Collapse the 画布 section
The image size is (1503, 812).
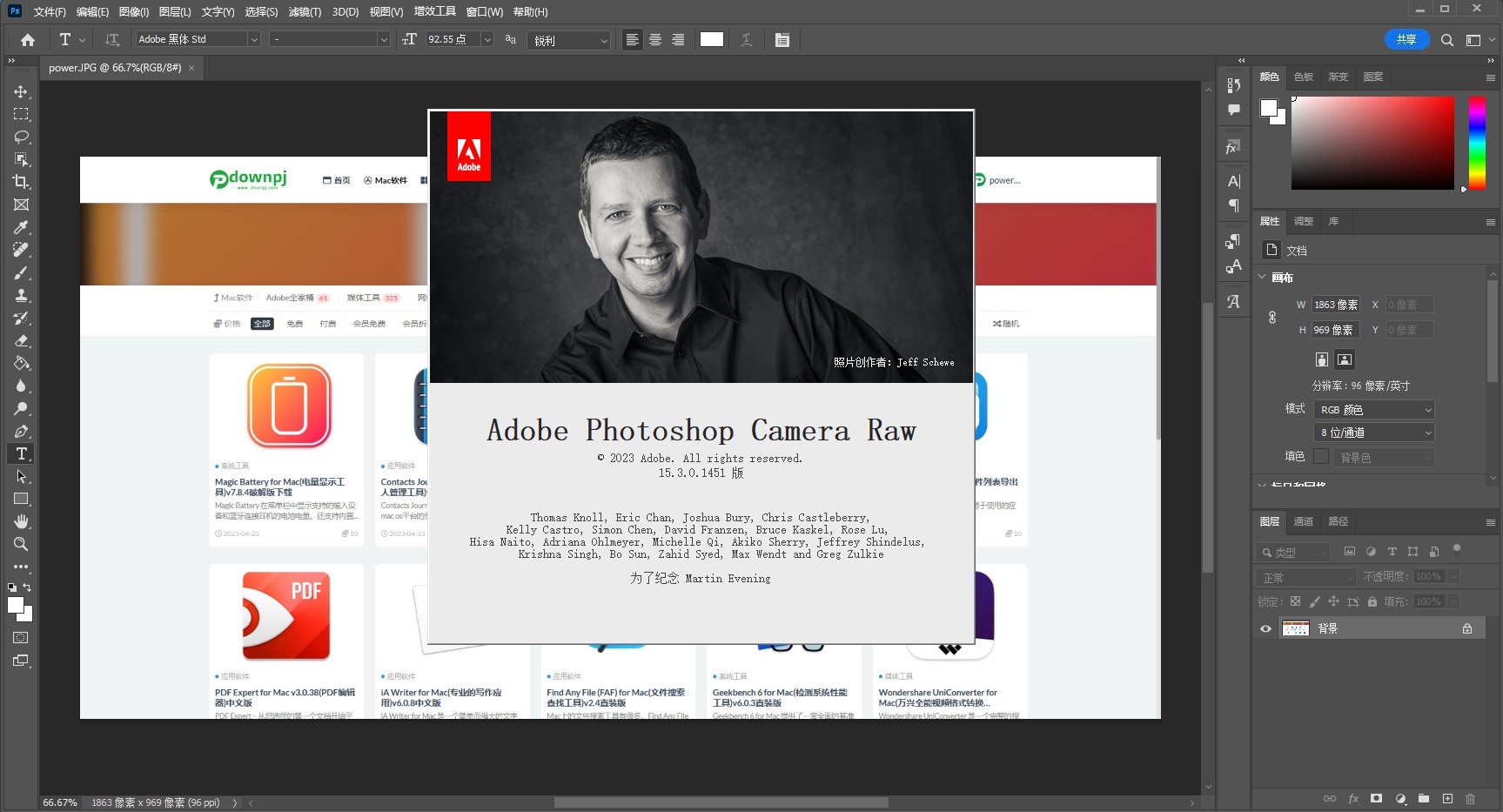pyautogui.click(x=1263, y=277)
